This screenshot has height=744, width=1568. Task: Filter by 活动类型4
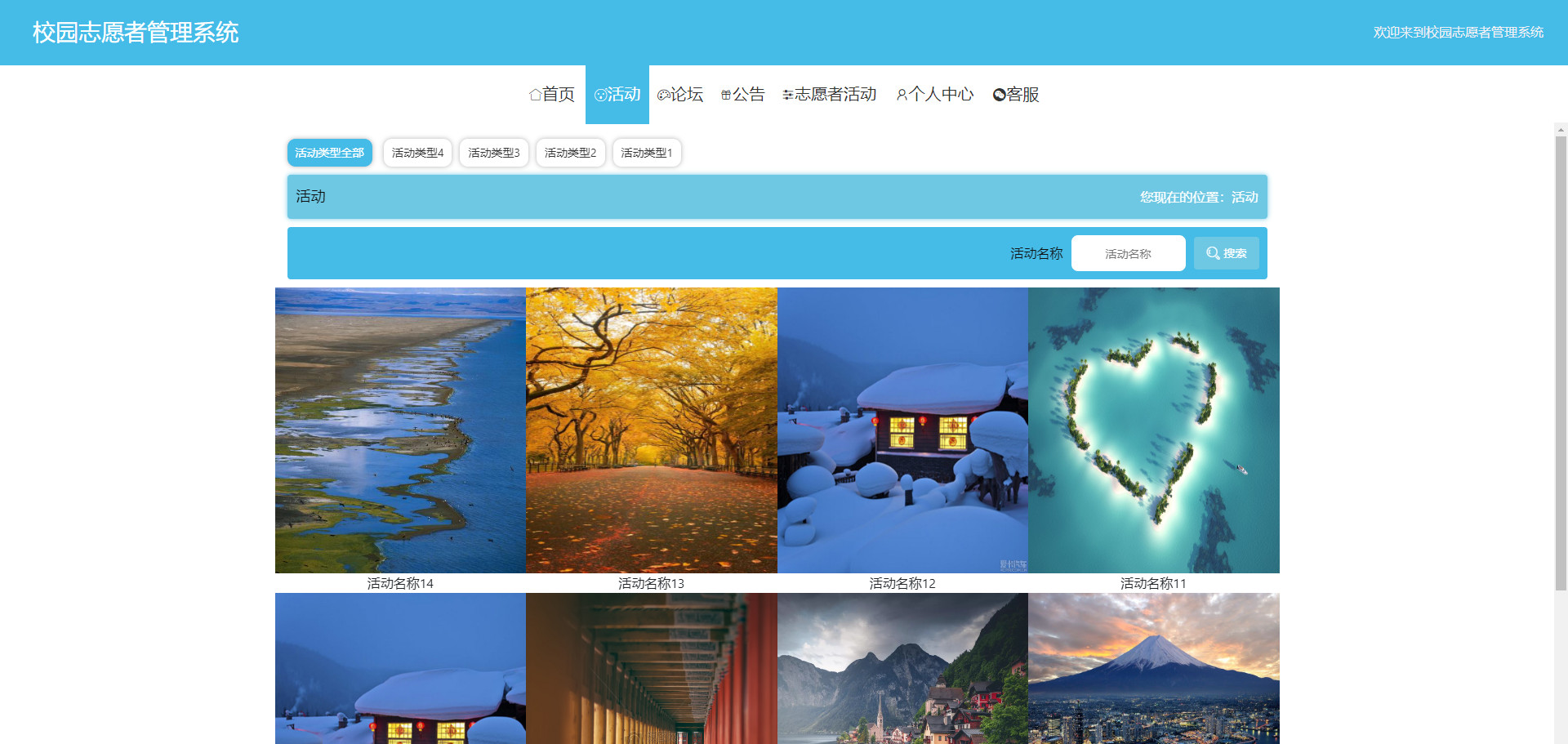(x=417, y=153)
